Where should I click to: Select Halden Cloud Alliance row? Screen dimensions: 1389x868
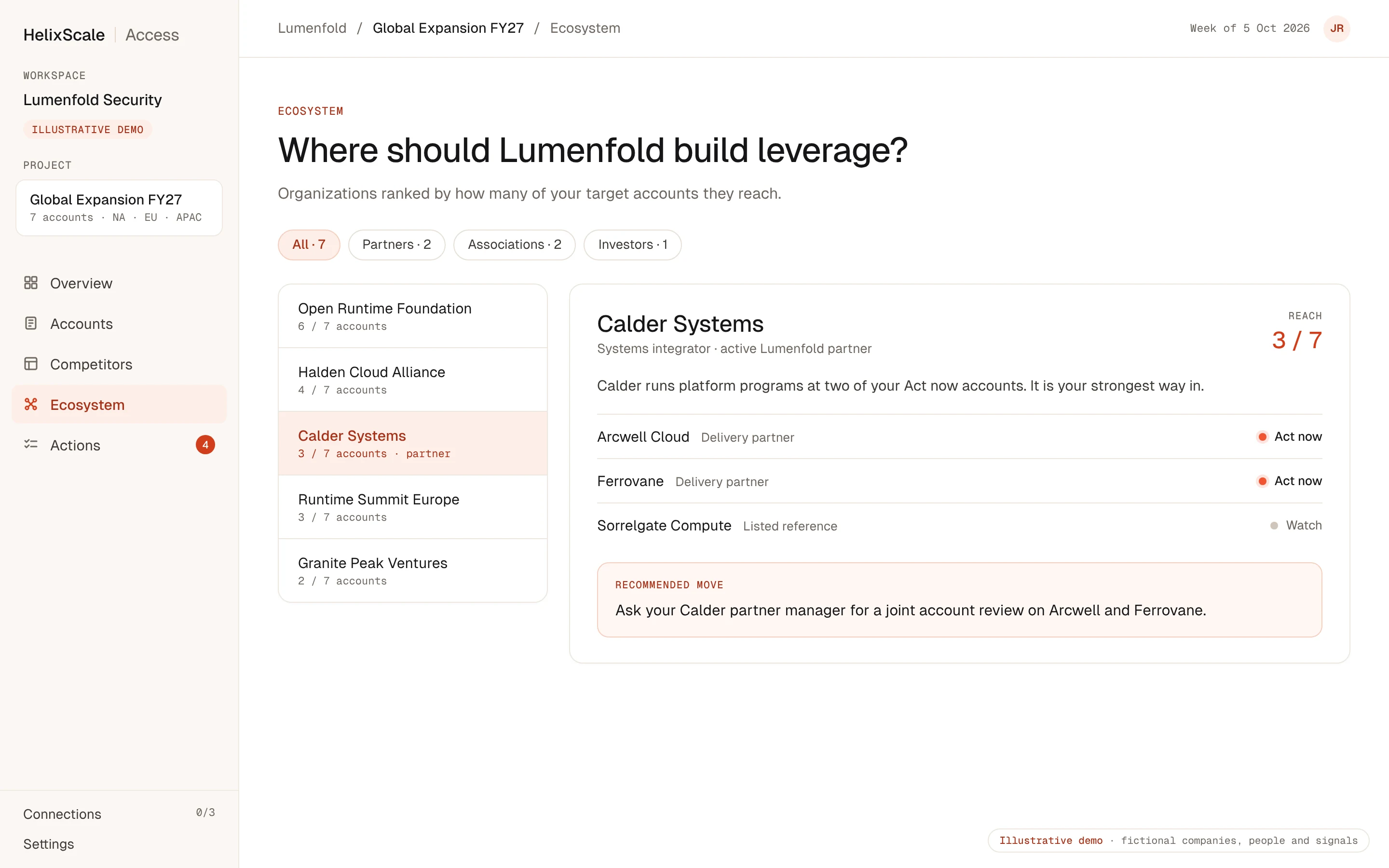pyautogui.click(x=413, y=380)
